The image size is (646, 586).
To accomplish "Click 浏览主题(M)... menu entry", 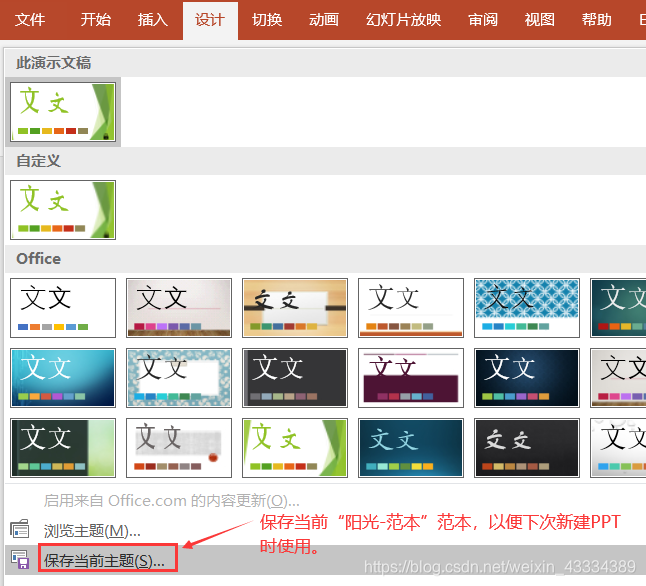I will pos(92,531).
